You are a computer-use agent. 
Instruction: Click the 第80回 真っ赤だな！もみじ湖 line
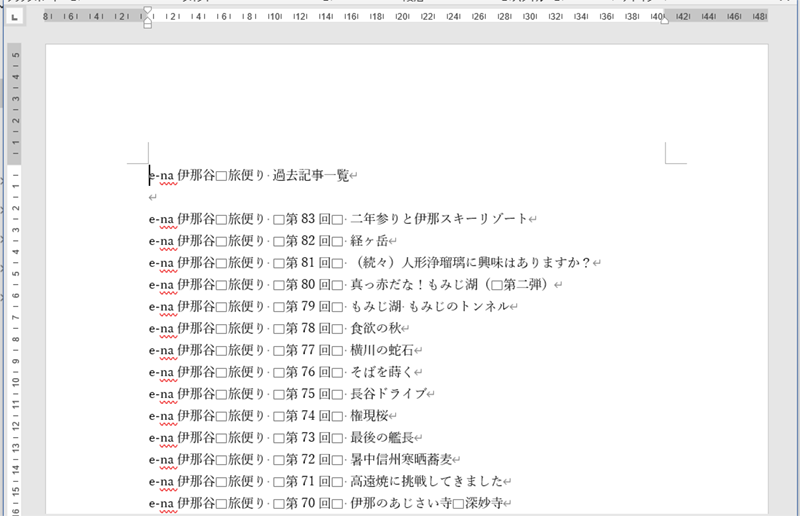click(x=450, y=285)
